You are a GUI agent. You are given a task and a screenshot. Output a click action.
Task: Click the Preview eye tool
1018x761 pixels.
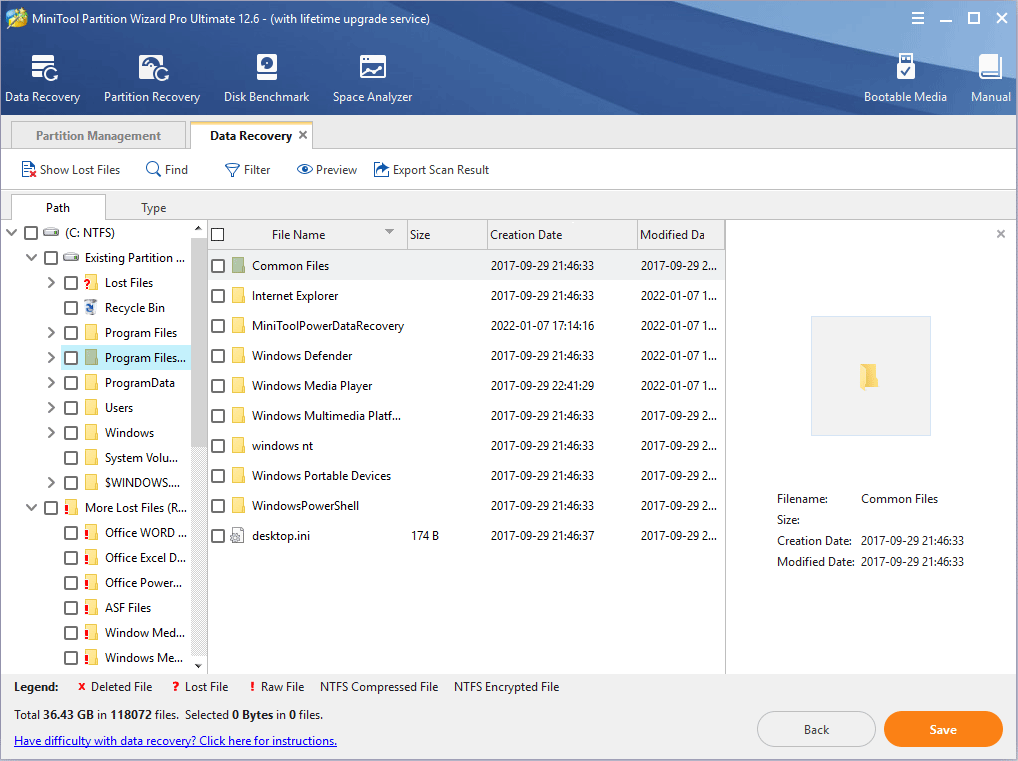327,169
